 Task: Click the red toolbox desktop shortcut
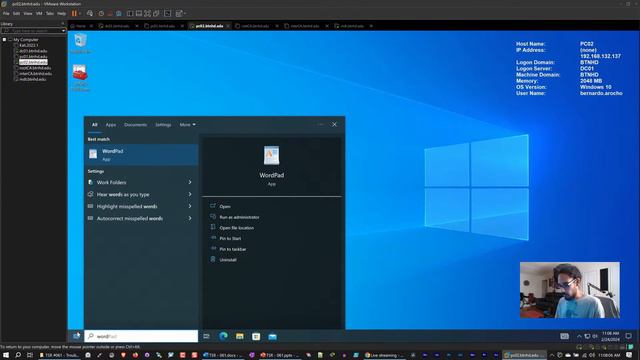[x=80, y=78]
